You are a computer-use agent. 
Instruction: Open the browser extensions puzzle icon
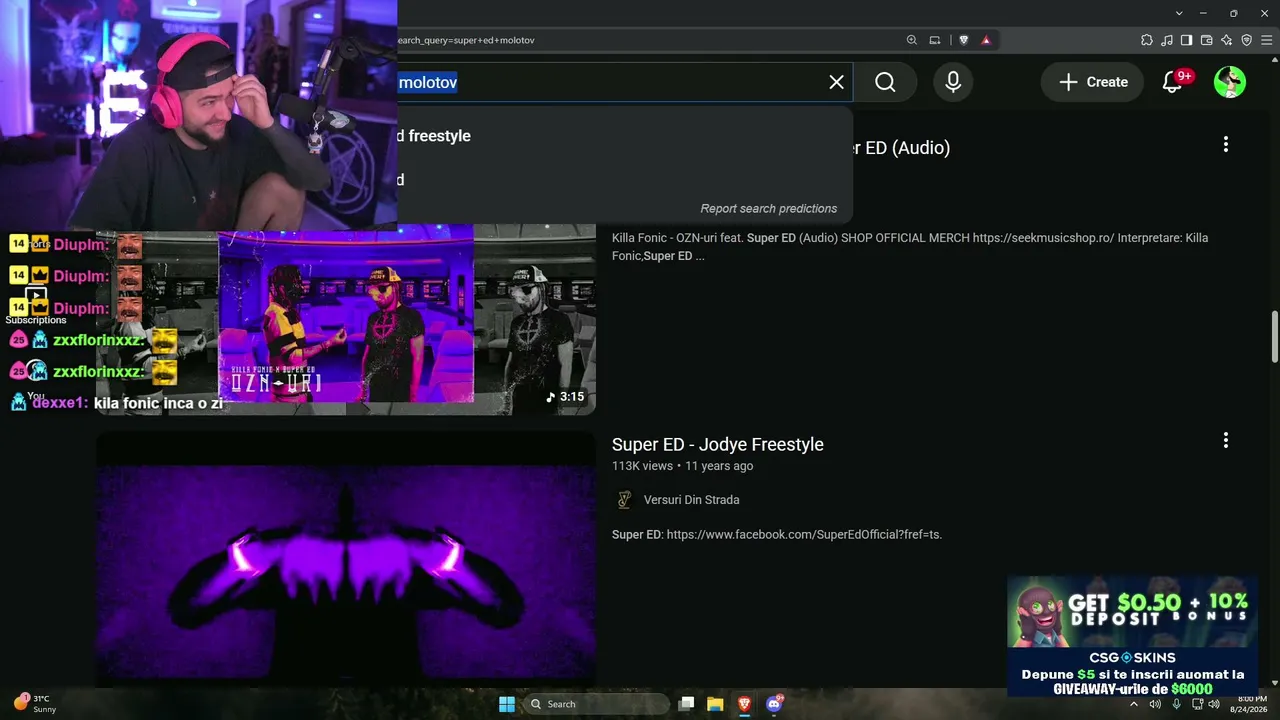tap(1147, 40)
